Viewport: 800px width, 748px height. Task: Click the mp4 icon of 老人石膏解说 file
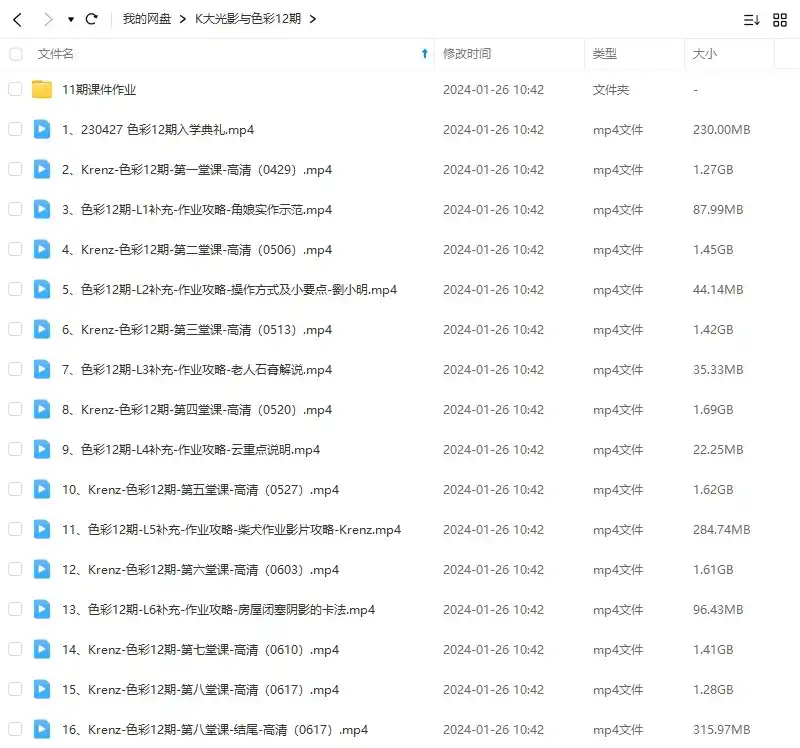41,369
